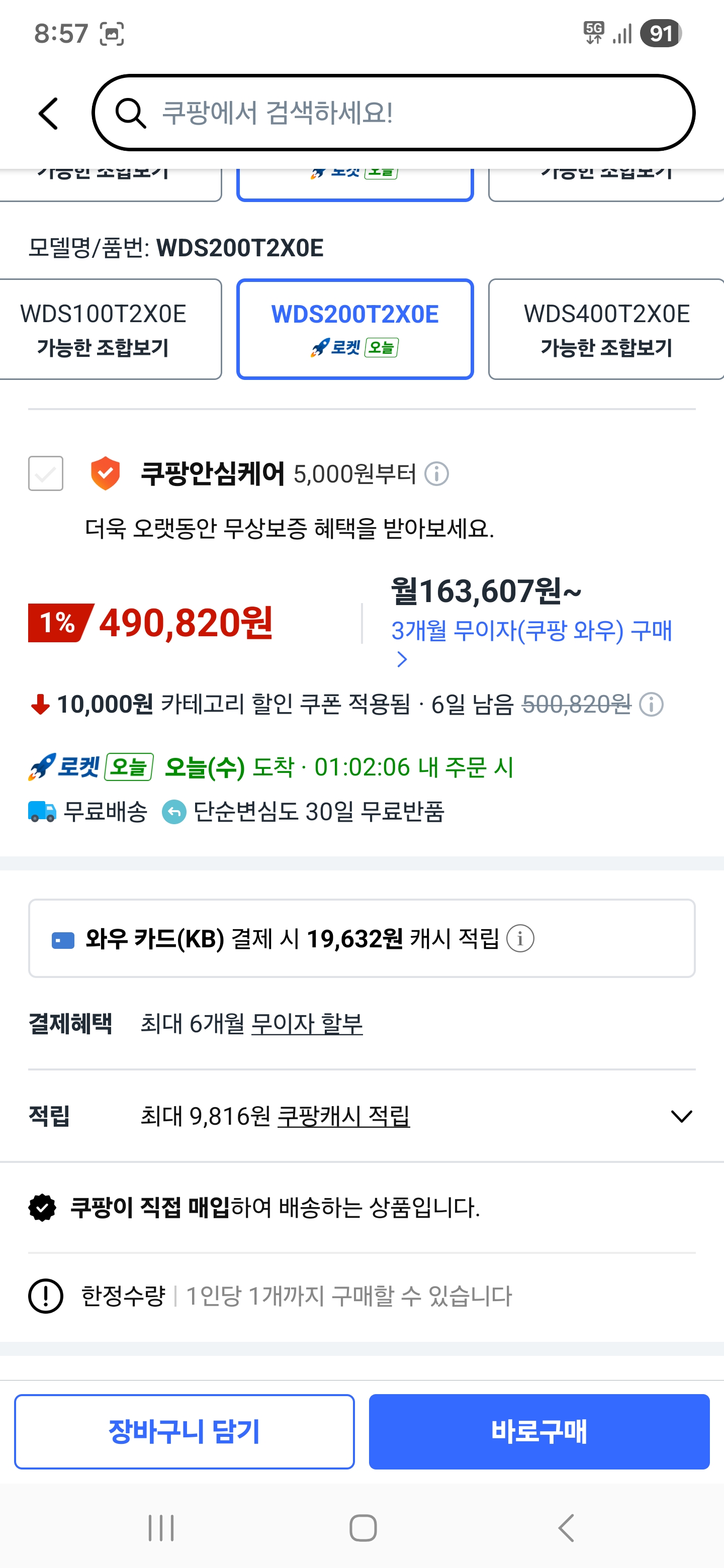Tap the back arrow beside search bar
The height and width of the screenshot is (1568, 724).
pyautogui.click(x=49, y=114)
